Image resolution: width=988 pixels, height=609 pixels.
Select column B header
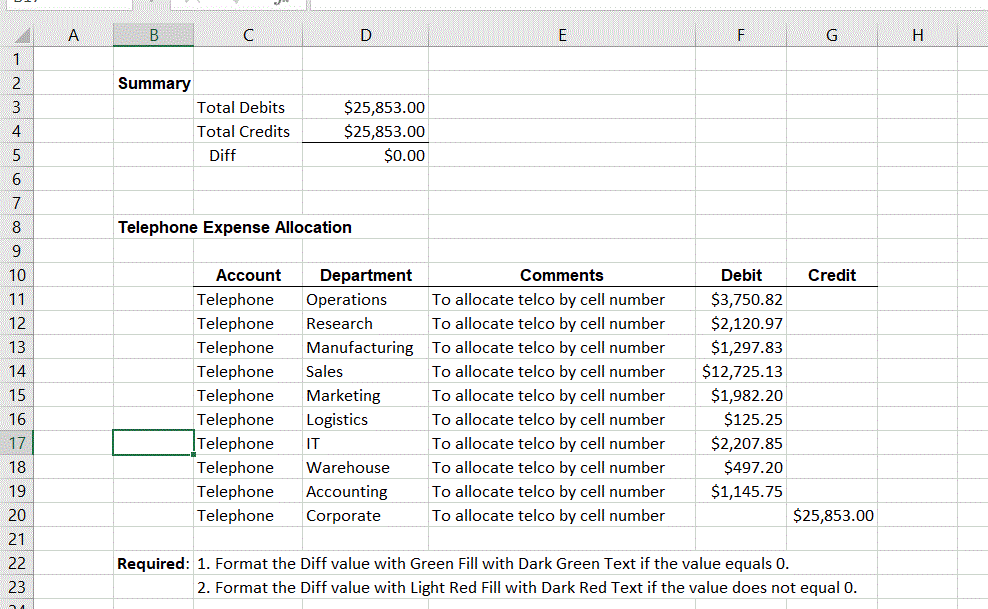tap(153, 35)
